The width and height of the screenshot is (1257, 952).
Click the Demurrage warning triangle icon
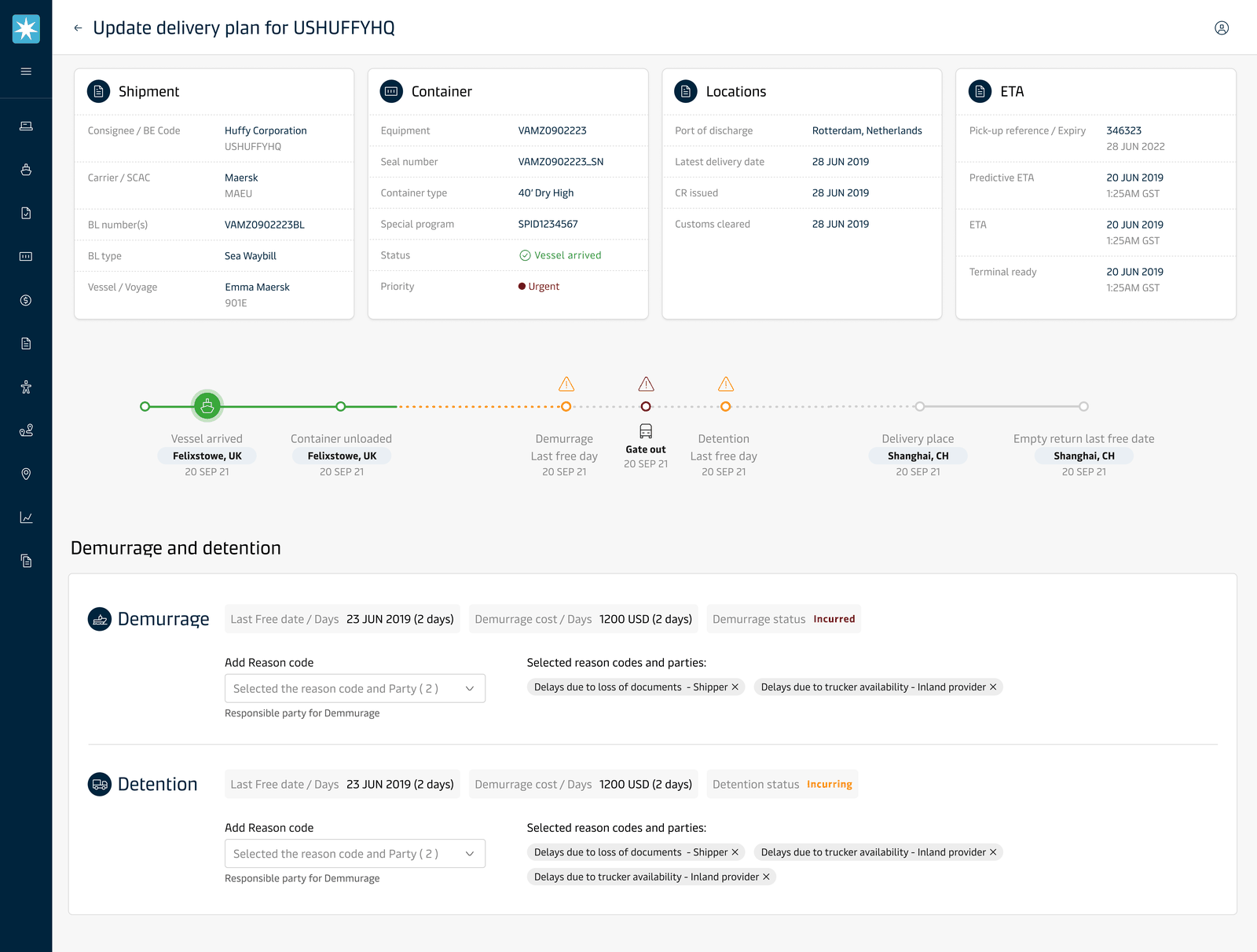click(x=566, y=384)
